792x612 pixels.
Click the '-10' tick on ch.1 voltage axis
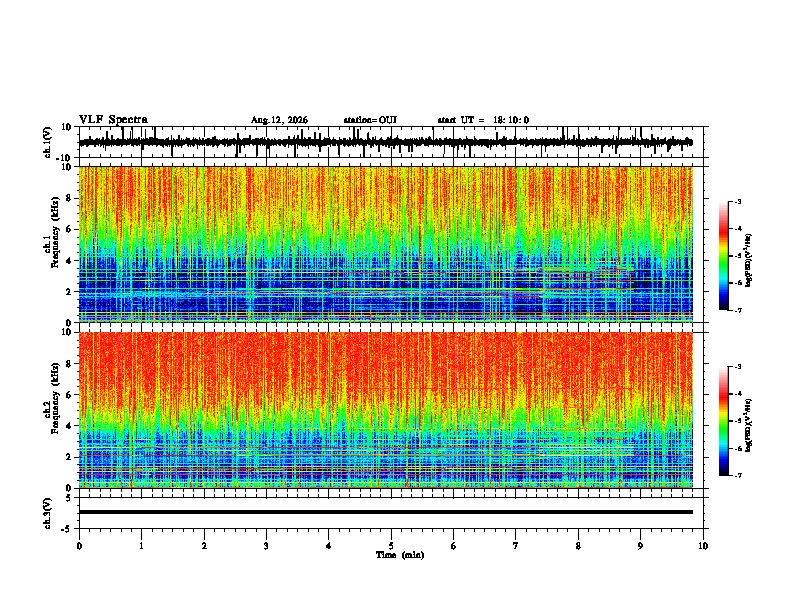[x=65, y=158]
